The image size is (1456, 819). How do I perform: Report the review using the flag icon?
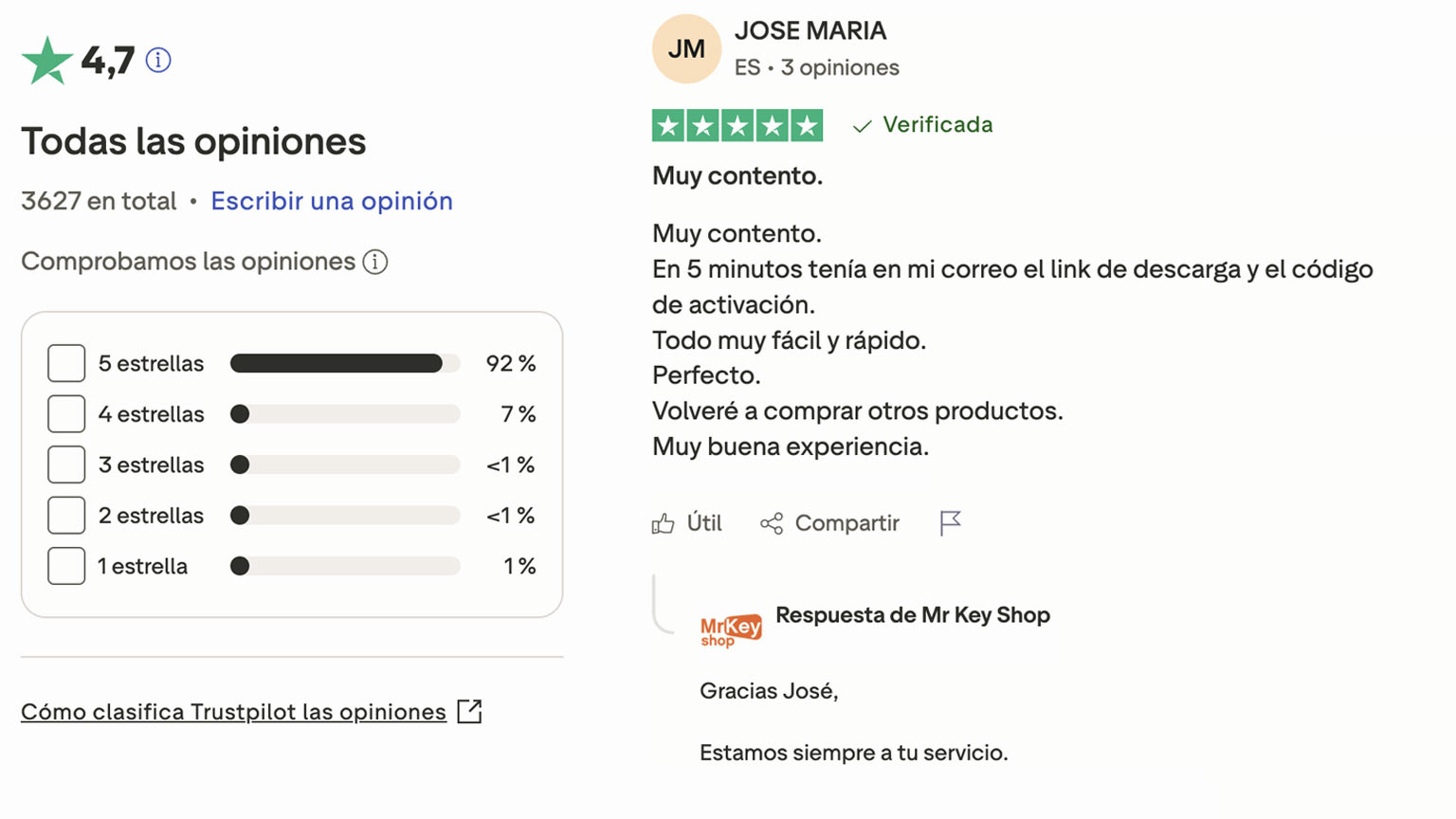click(949, 522)
